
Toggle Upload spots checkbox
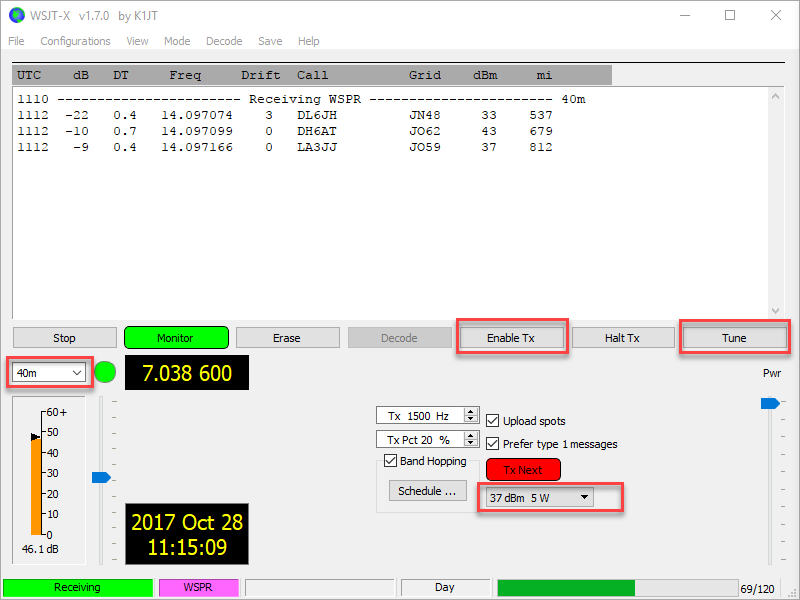pyautogui.click(x=492, y=421)
